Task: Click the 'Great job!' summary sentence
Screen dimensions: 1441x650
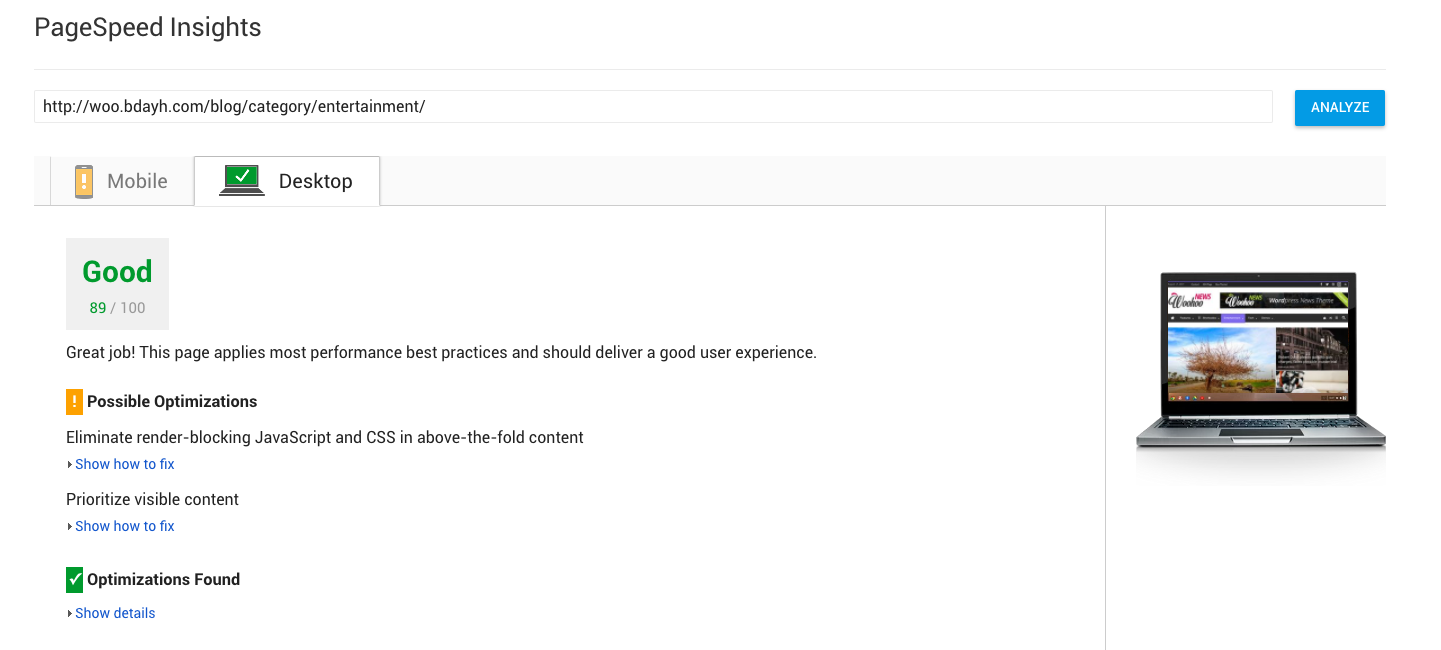Action: 441,352
